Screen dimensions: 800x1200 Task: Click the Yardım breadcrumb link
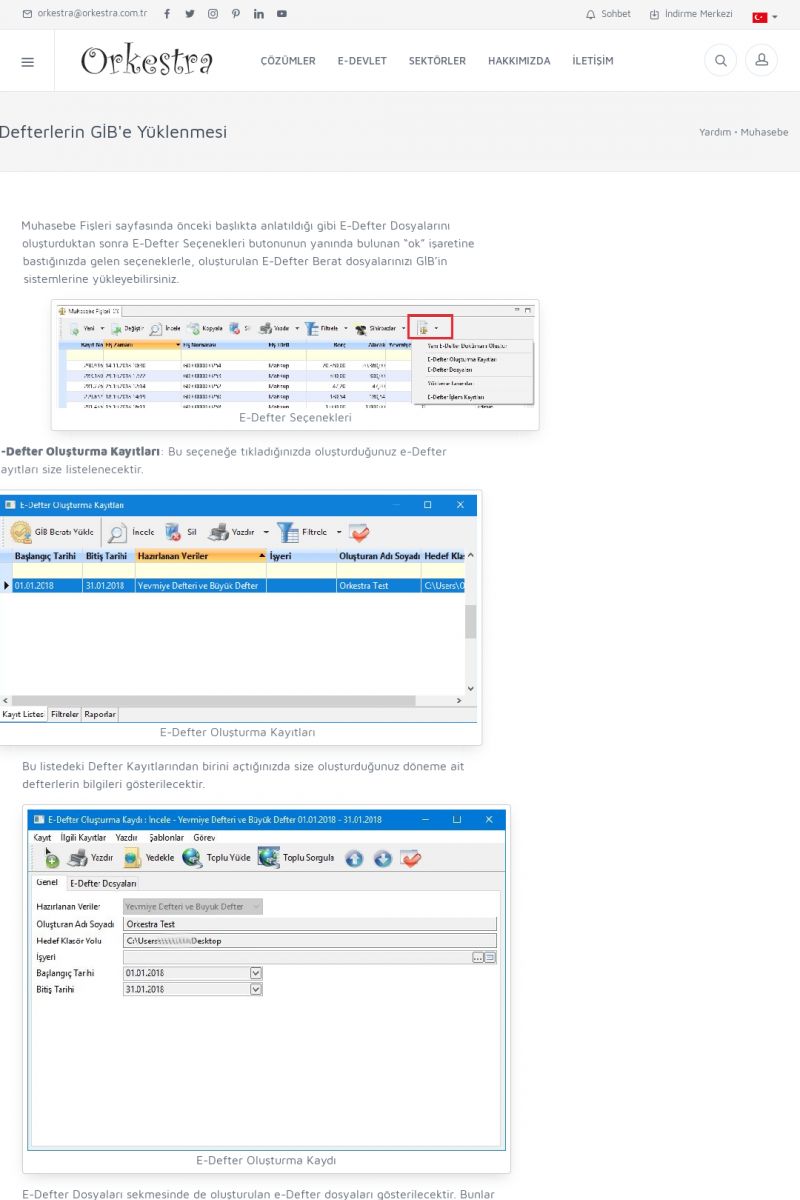714,132
